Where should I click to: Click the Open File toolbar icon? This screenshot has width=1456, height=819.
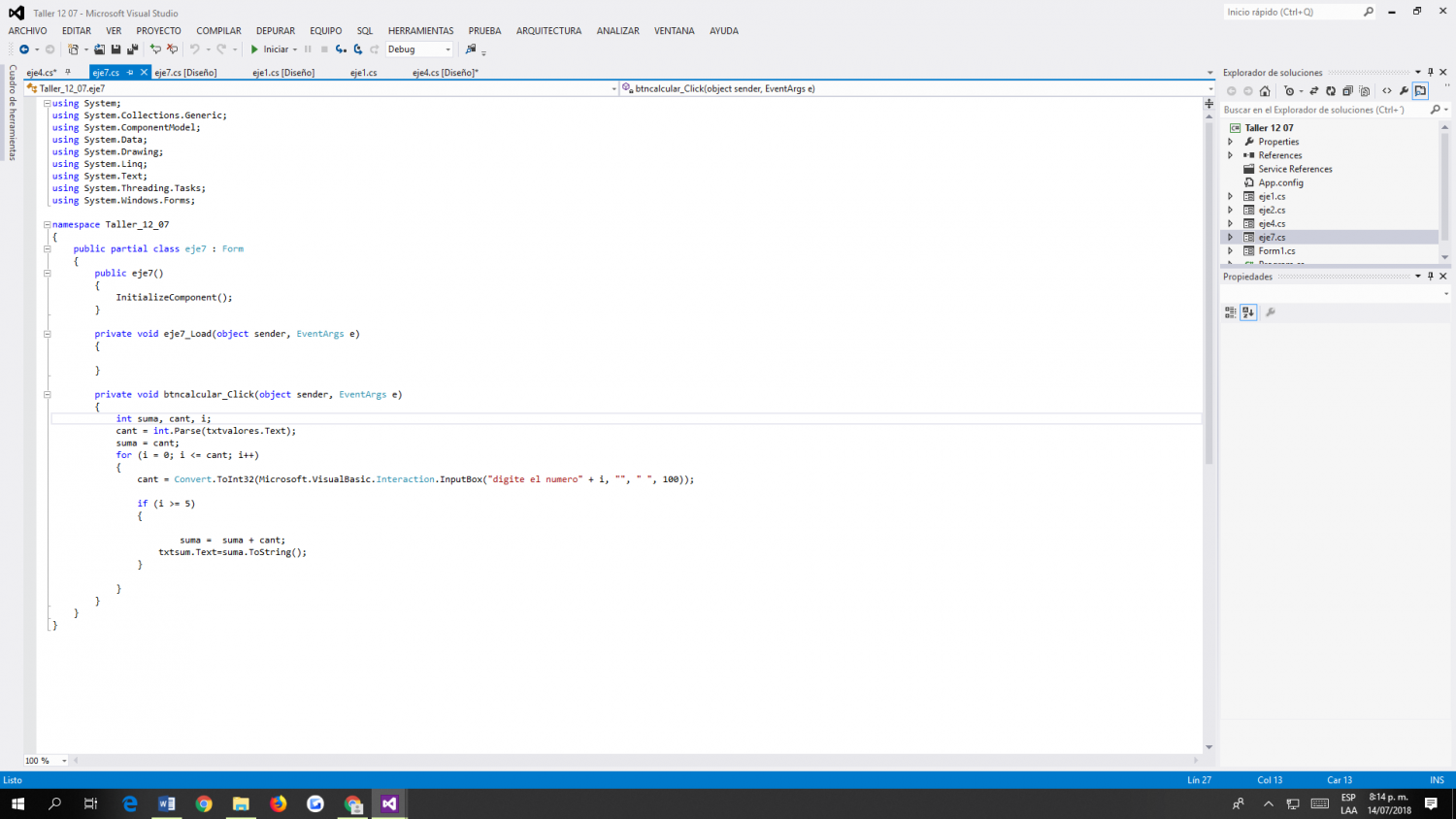coord(99,49)
